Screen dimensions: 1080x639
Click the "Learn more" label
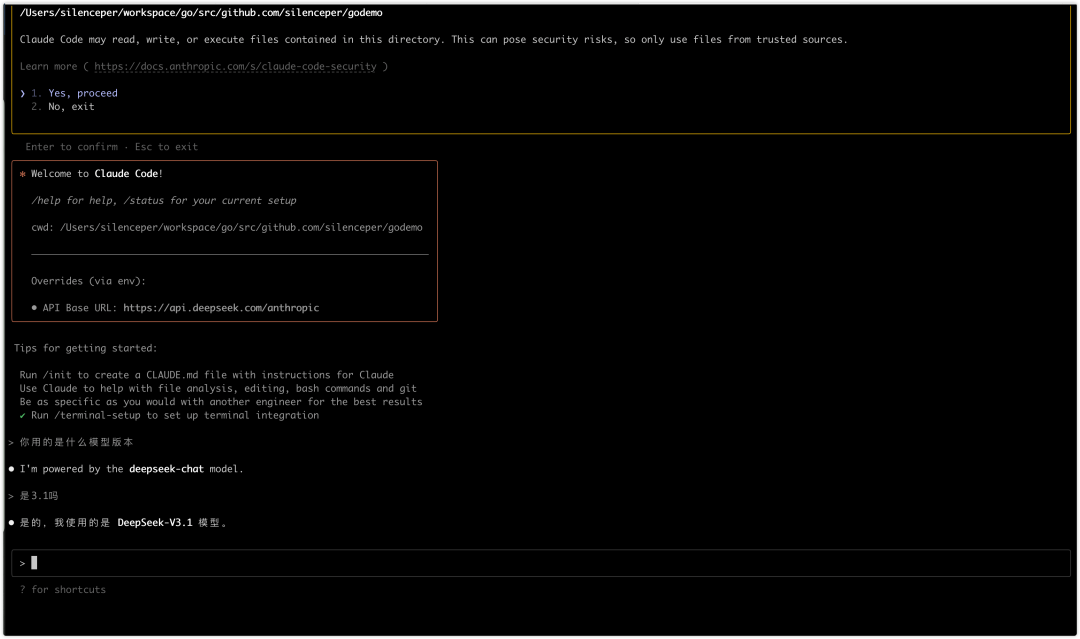48,67
